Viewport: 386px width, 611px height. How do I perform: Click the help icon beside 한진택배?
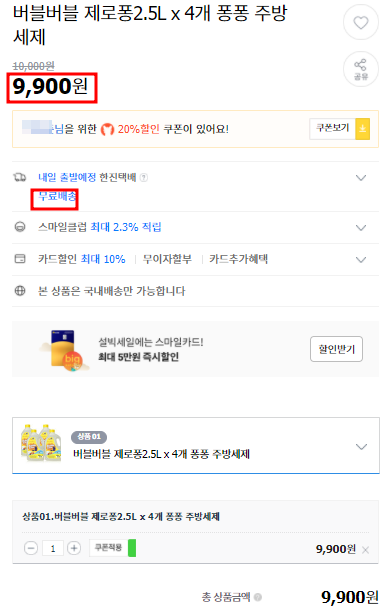pyautogui.click(x=144, y=178)
